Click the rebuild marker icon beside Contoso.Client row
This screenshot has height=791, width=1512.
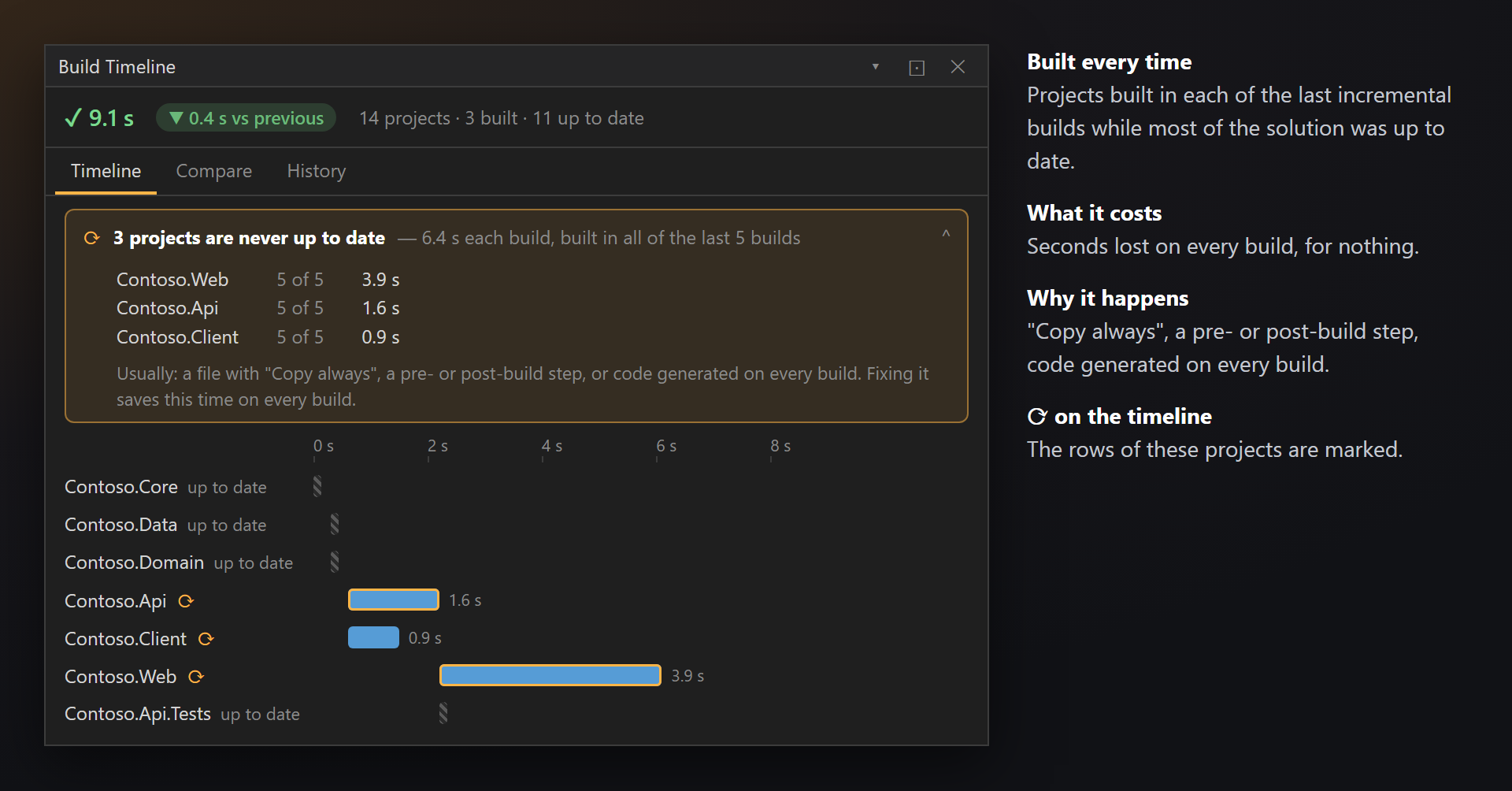pyautogui.click(x=206, y=639)
